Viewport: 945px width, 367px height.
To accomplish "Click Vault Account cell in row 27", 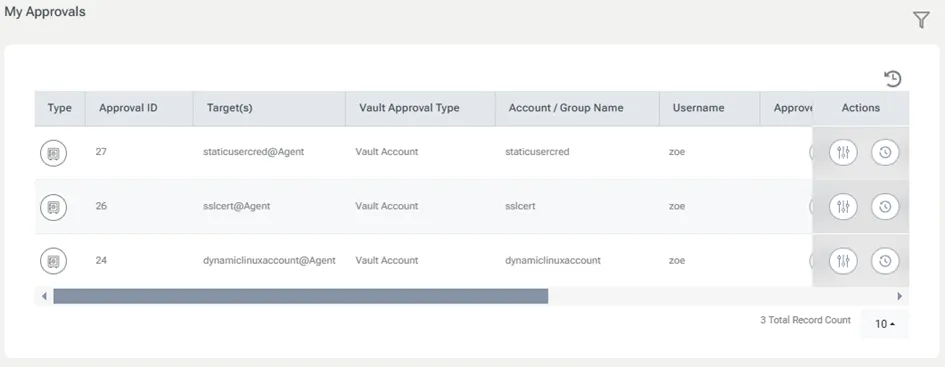I will coord(387,152).
